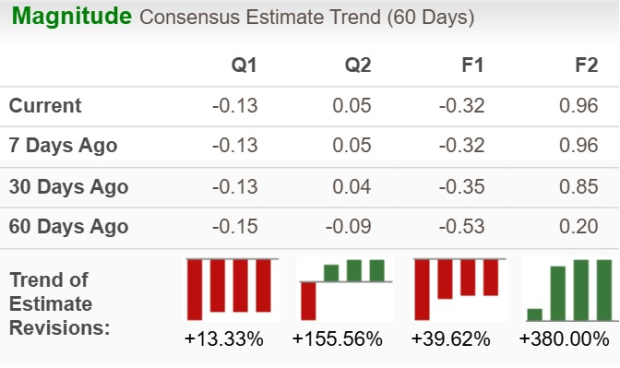Select the F2 column header
620x368 pixels.
(x=586, y=65)
